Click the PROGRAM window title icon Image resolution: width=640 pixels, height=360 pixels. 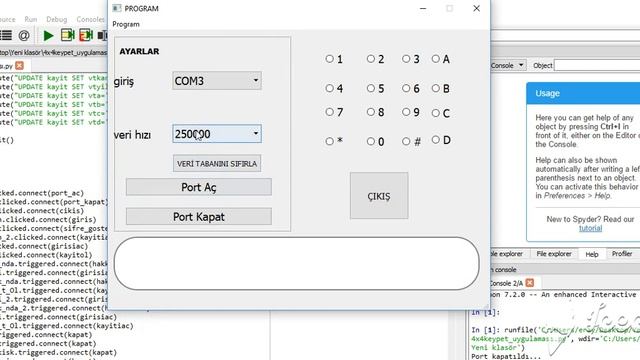point(117,8)
